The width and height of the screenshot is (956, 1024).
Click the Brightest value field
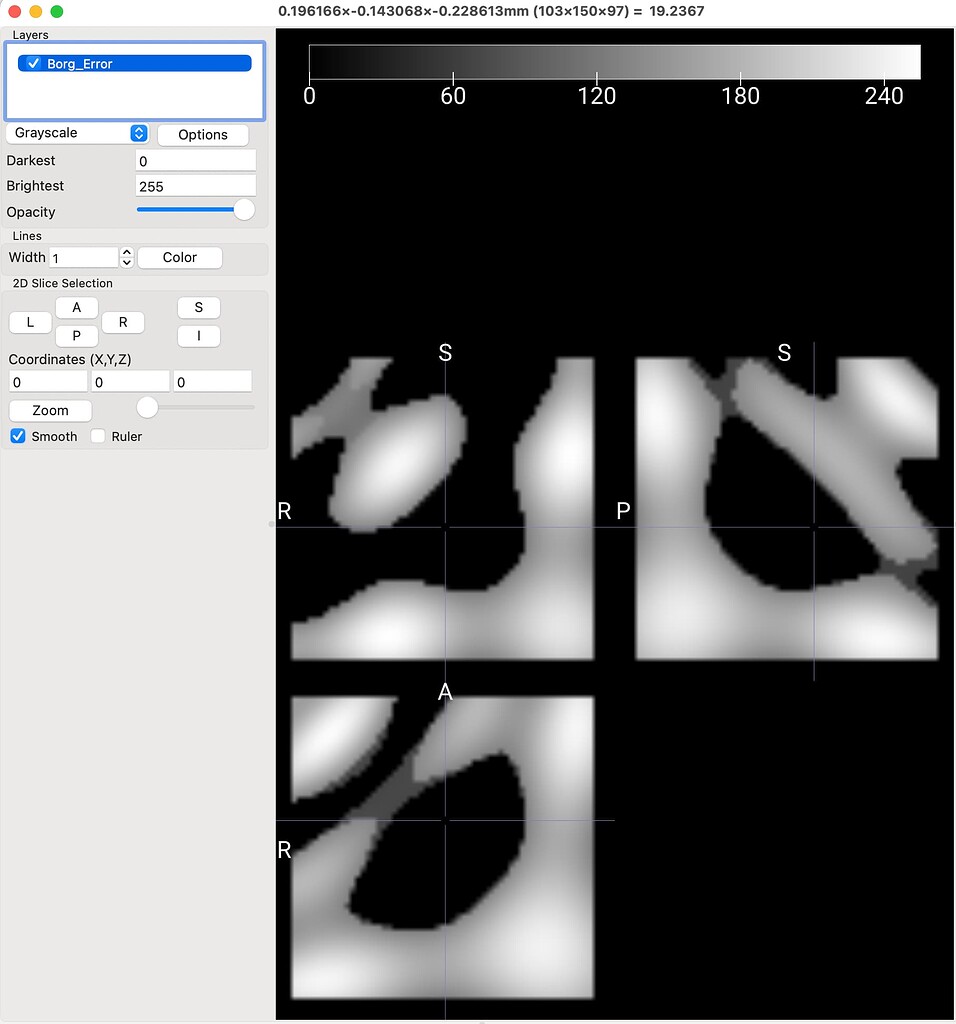coord(195,186)
